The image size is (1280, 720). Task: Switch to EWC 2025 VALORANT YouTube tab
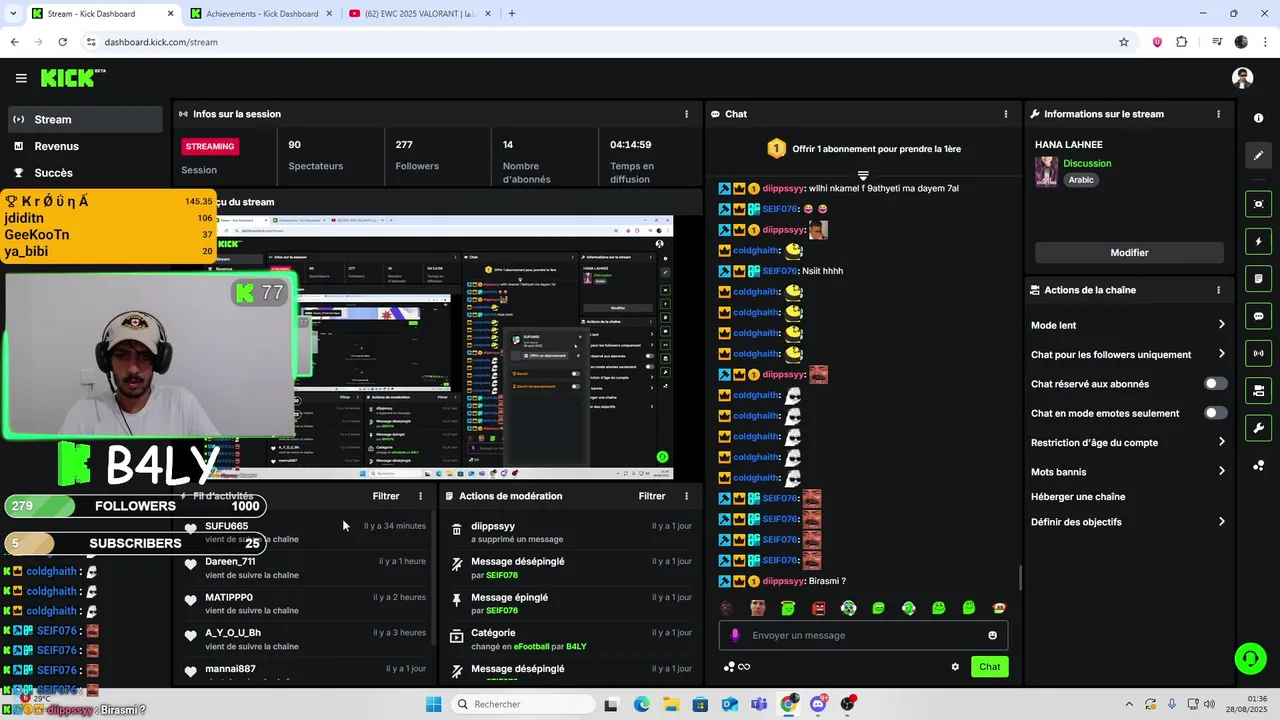418,14
